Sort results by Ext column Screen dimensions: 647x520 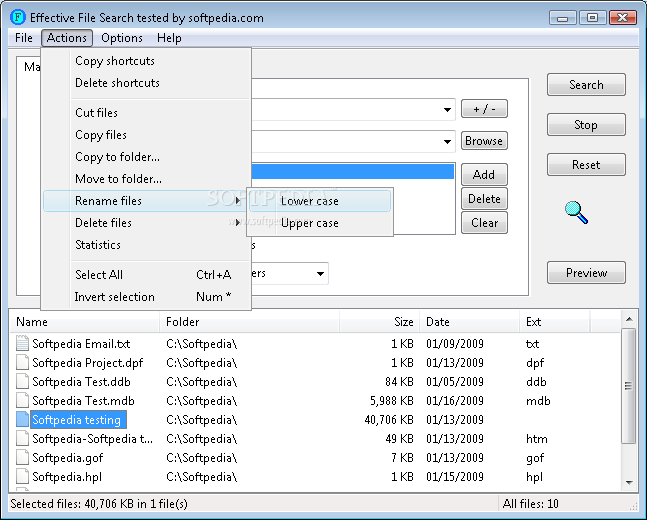pyautogui.click(x=555, y=322)
